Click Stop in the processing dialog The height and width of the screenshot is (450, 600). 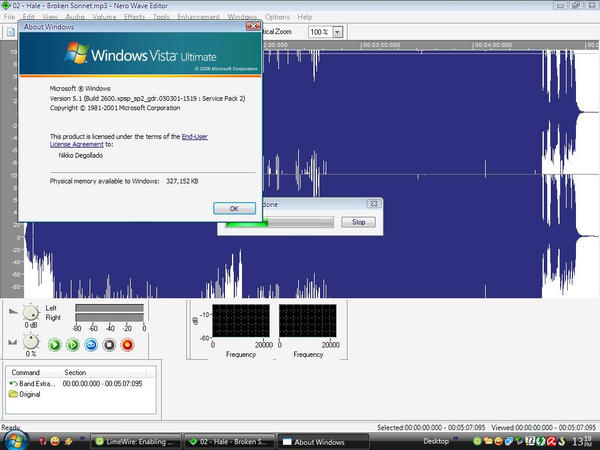[x=358, y=222]
